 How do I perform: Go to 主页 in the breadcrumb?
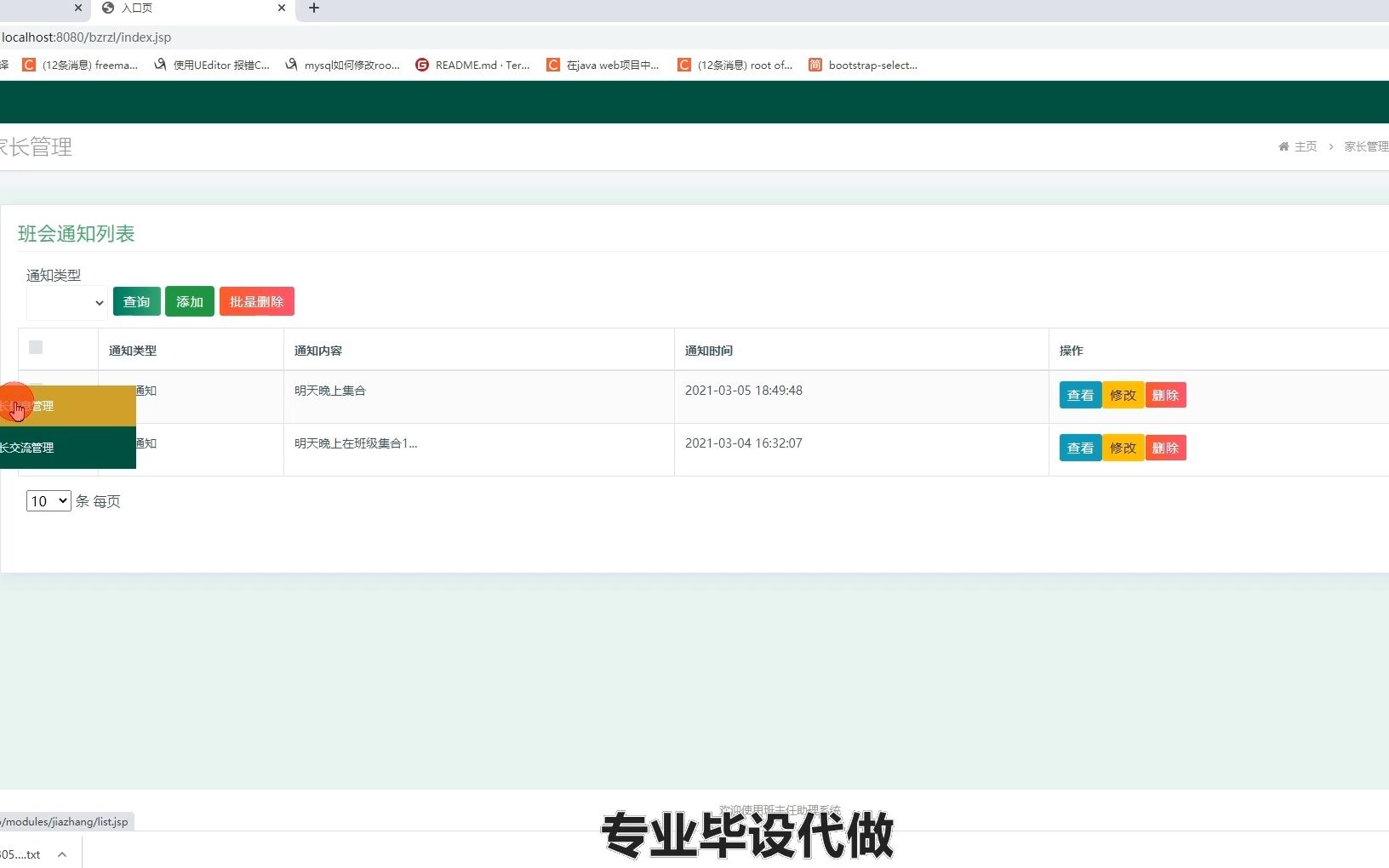(x=1306, y=146)
